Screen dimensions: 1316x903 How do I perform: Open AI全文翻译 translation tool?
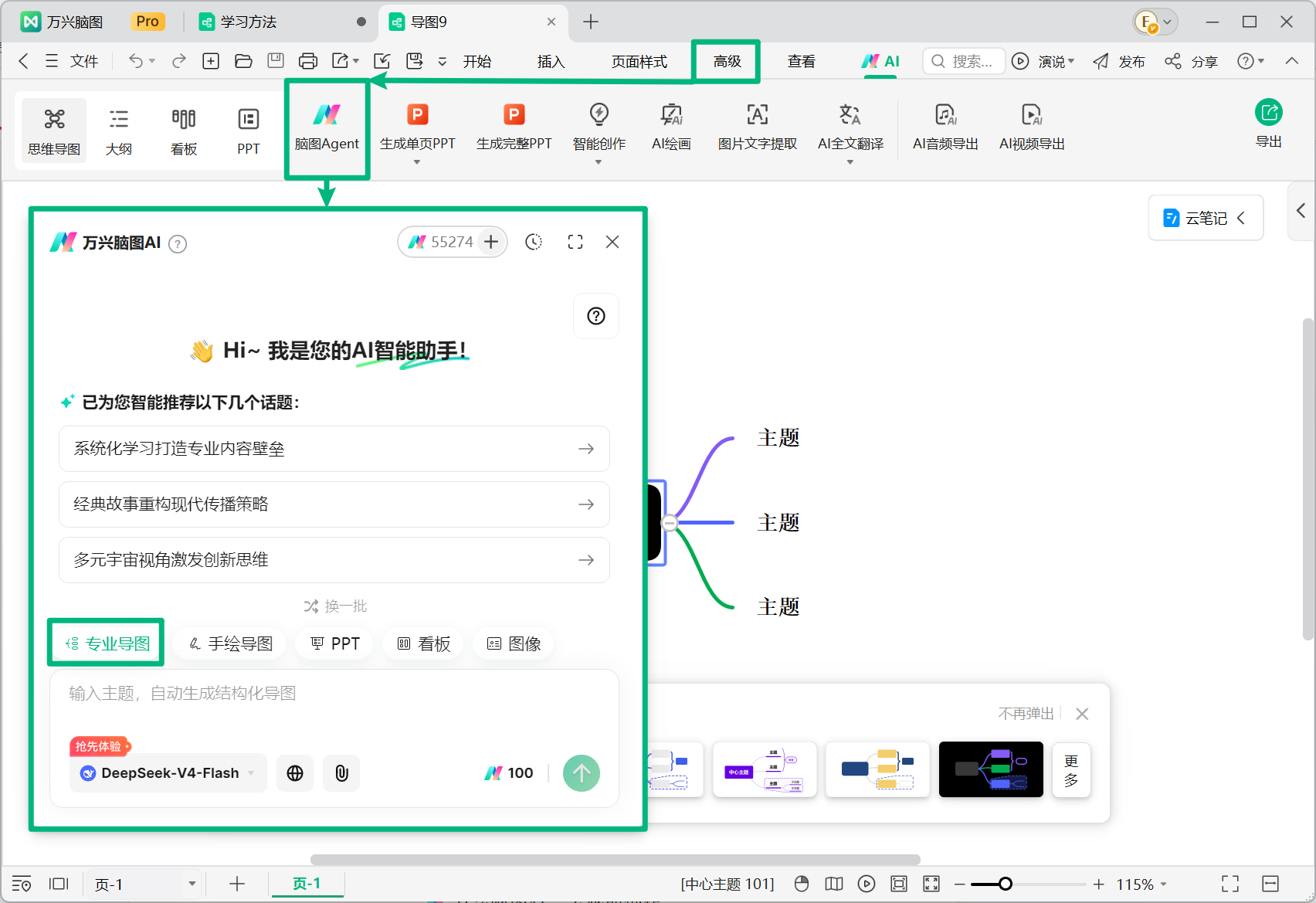tap(850, 128)
